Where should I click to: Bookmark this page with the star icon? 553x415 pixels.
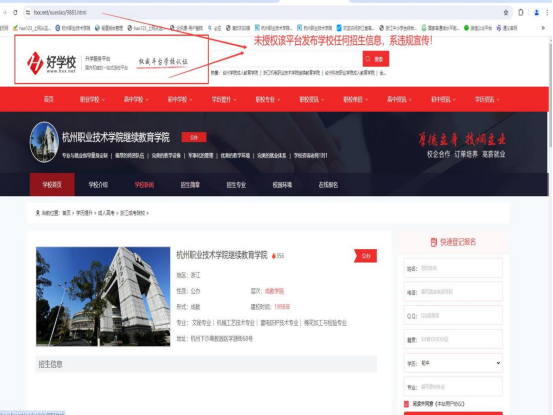coord(506,12)
